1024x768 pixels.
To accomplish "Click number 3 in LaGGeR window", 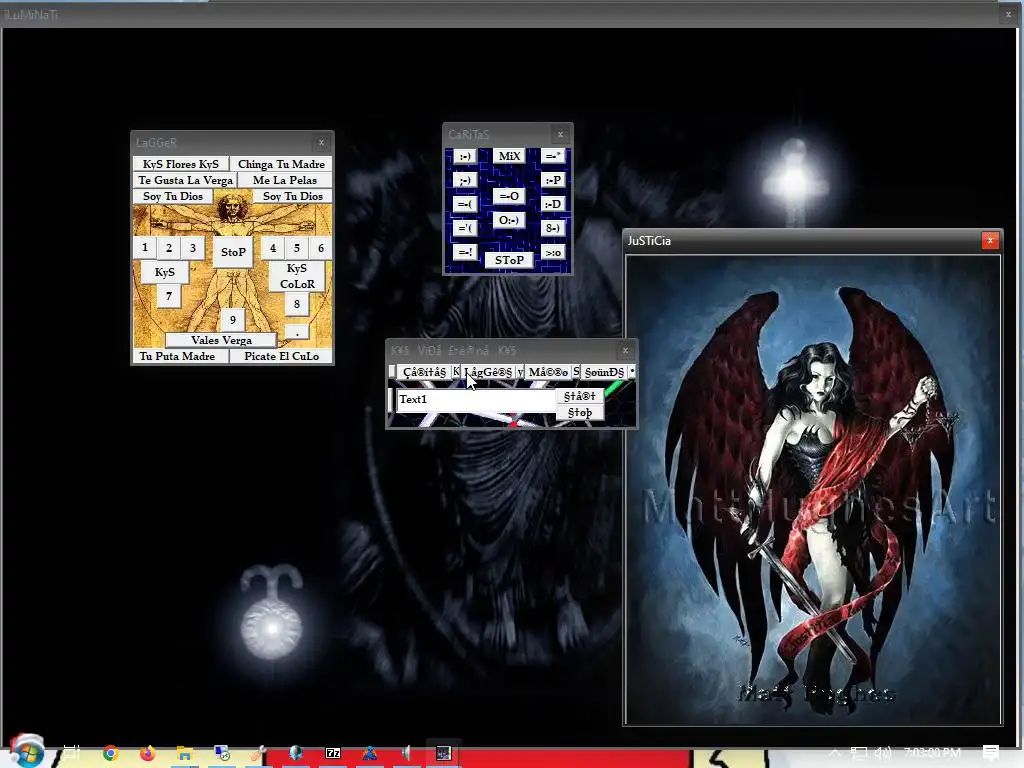I will (193, 248).
